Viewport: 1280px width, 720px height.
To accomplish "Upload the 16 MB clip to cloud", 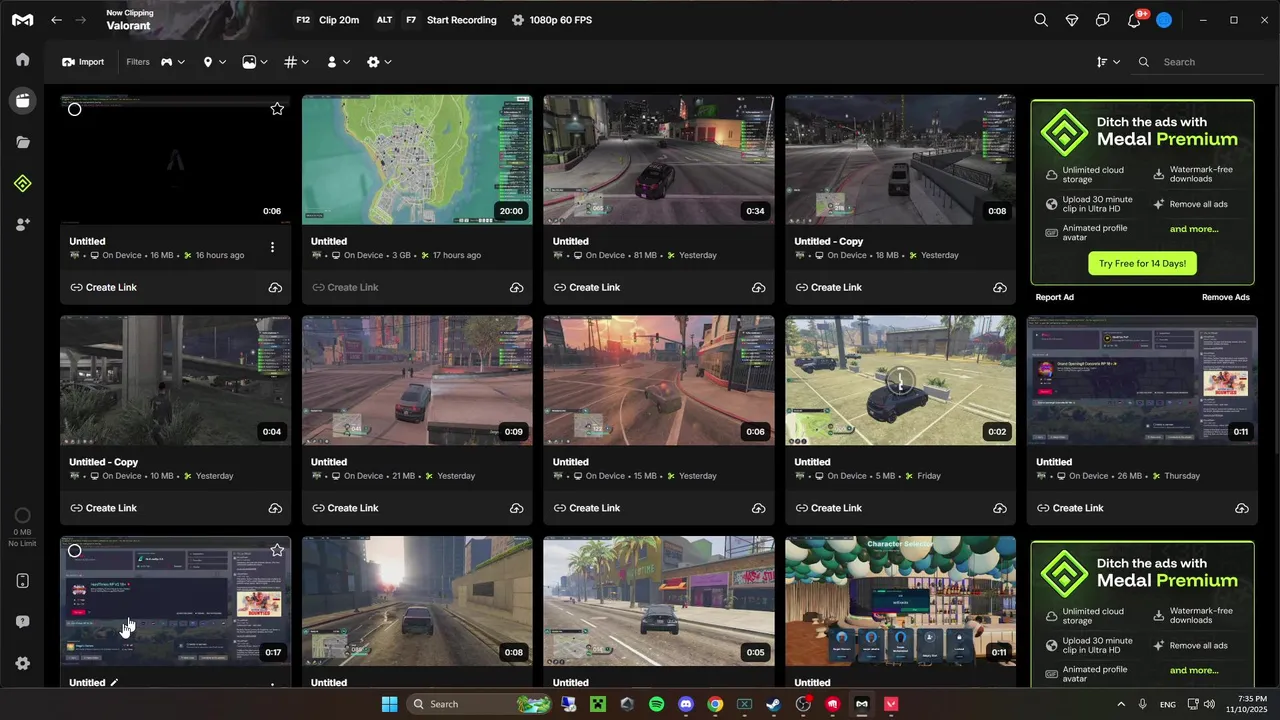I will [x=275, y=287].
